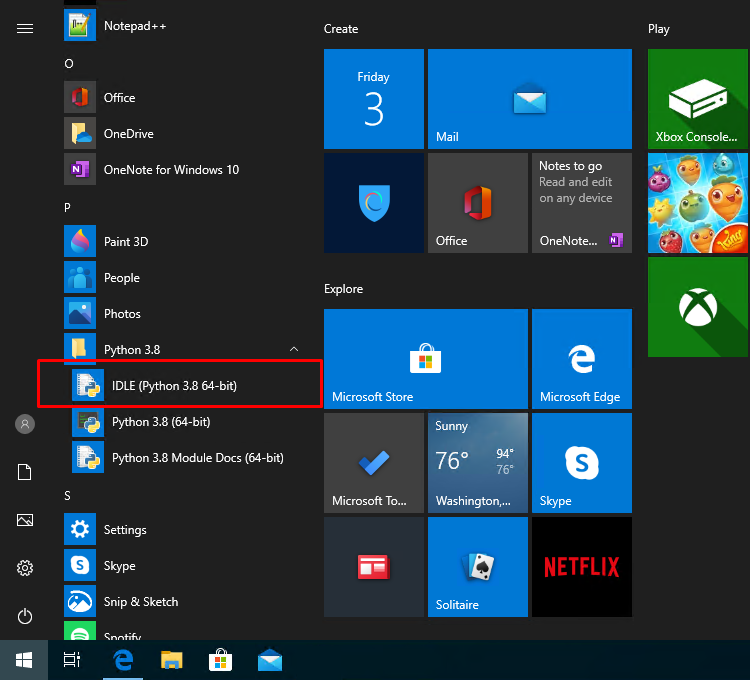This screenshot has height=680, width=750.
Task: Open Microsoft Store from the taskbar
Action: click(221, 660)
